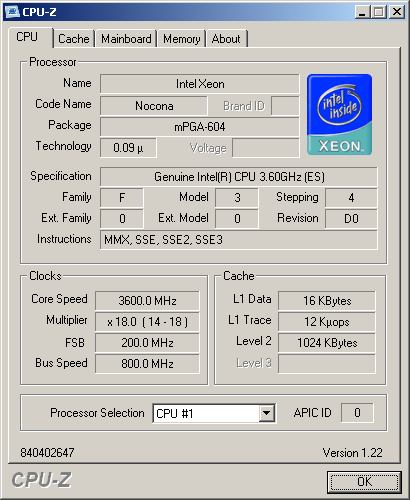
Task: Click the Ext. Model value 0
Action: [x=237, y=219]
